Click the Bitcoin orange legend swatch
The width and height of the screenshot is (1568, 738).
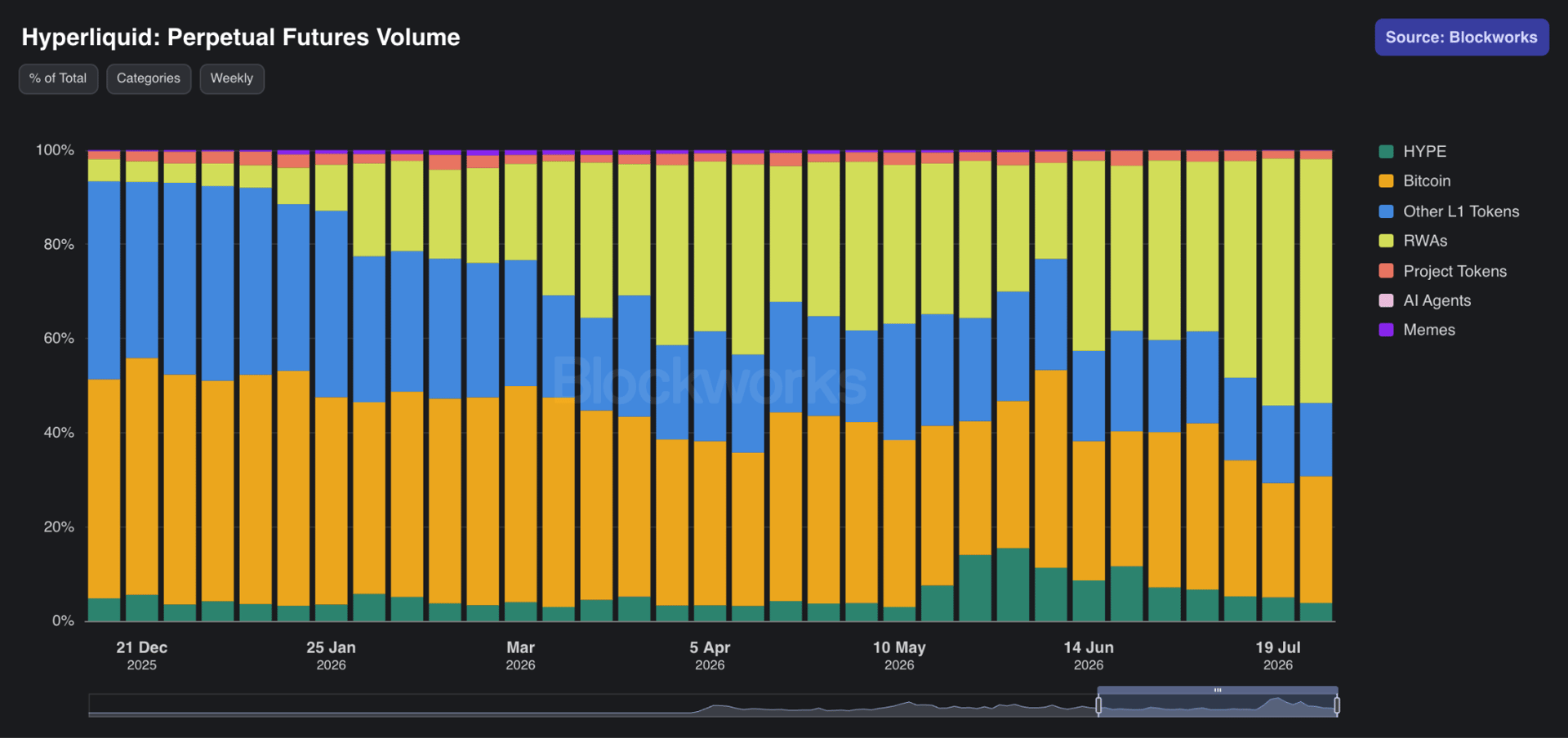(x=1386, y=180)
